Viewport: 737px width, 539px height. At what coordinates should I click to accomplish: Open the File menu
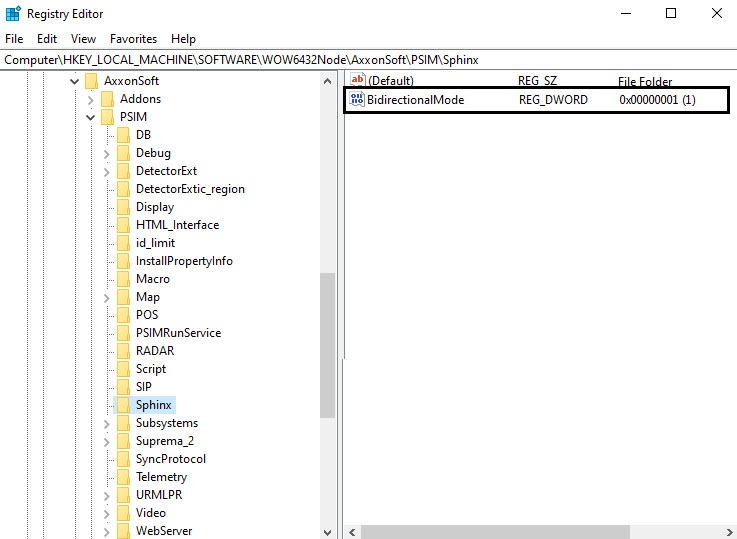(x=14, y=39)
